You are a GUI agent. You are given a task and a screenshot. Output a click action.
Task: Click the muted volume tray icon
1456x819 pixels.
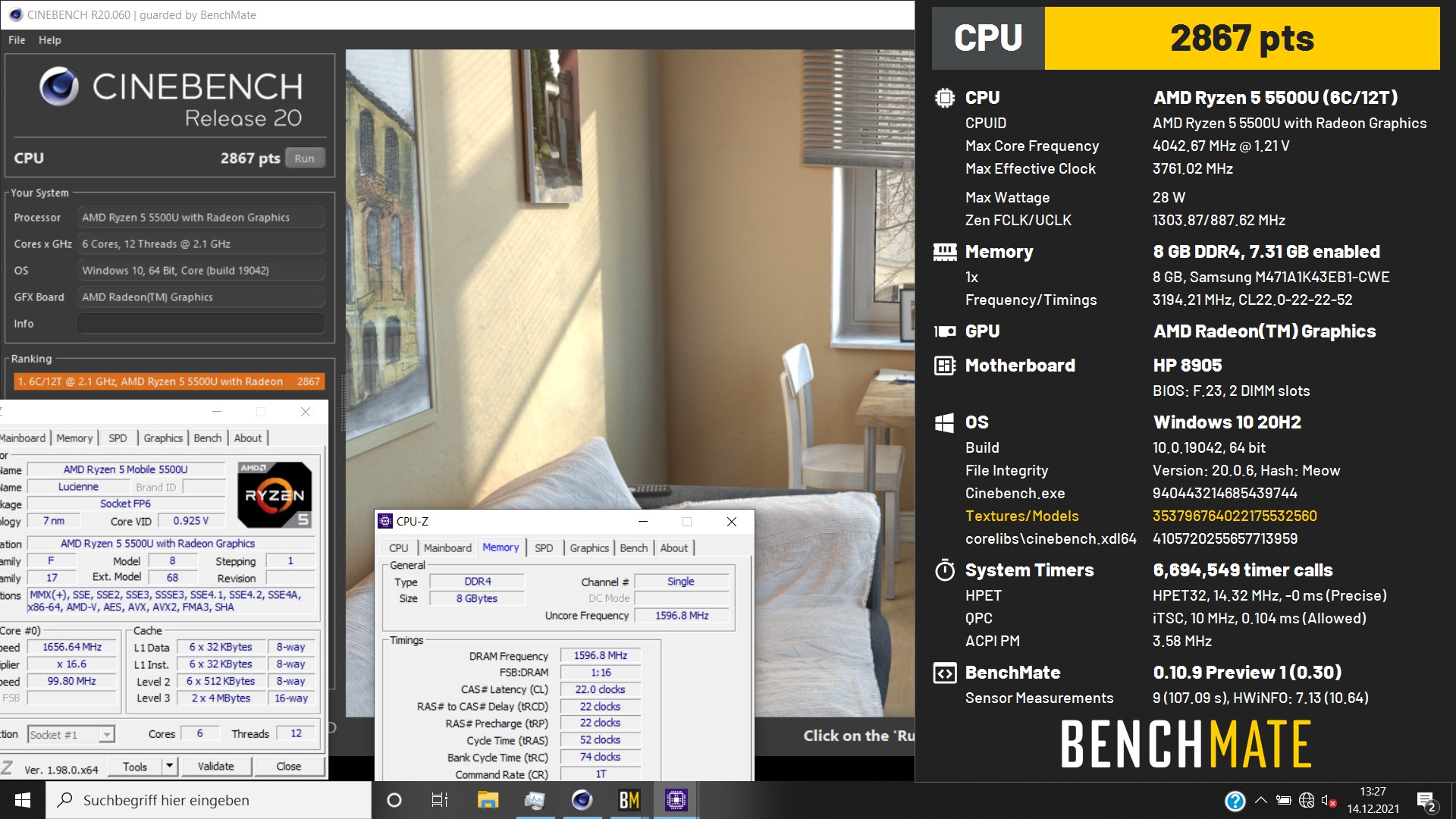pos(1329,800)
